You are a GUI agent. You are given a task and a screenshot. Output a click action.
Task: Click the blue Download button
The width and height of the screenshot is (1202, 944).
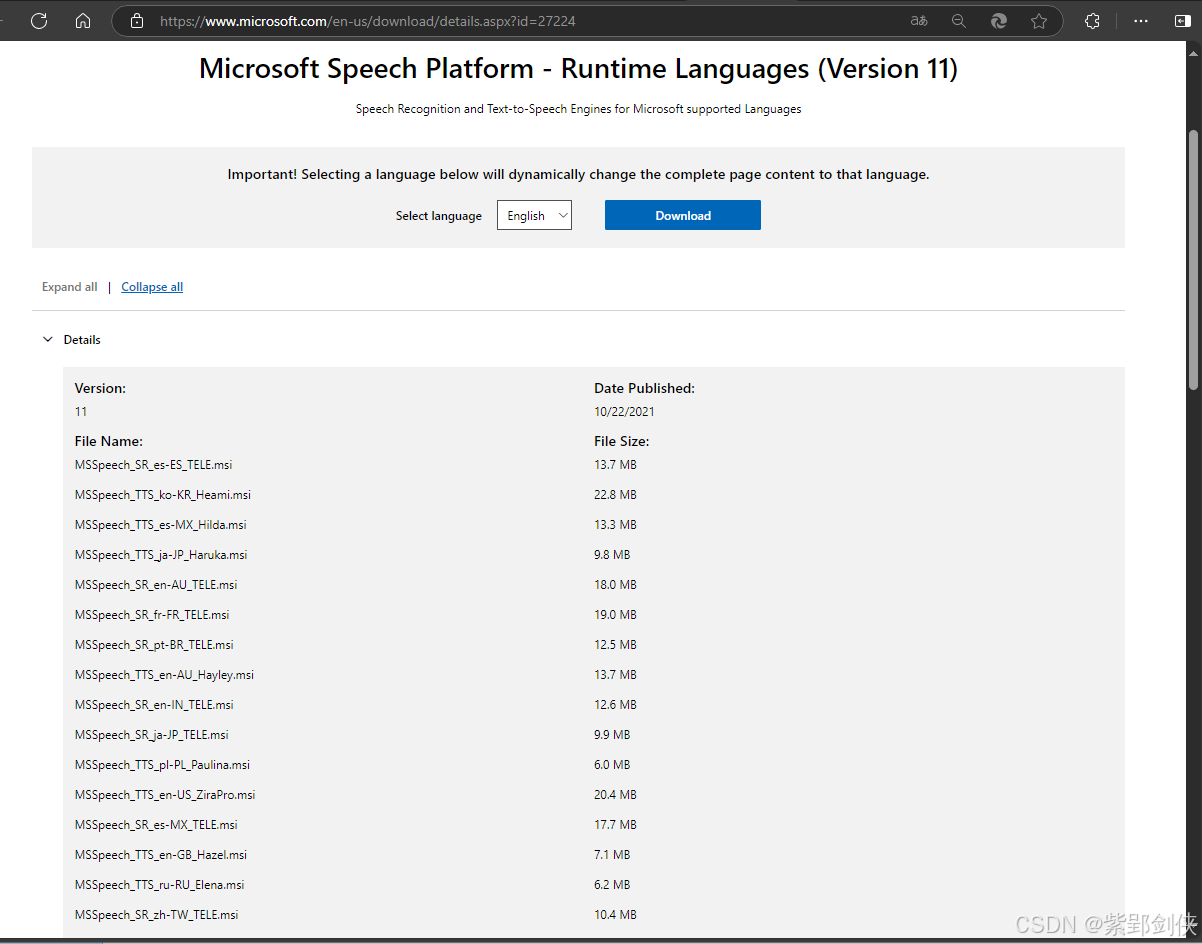click(x=683, y=215)
